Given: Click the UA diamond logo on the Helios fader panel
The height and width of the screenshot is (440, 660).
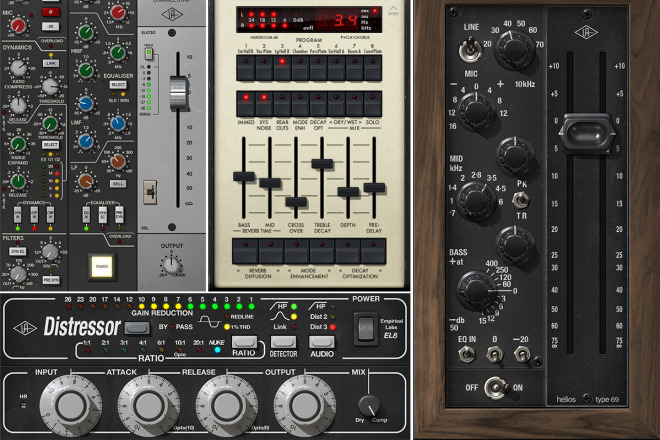Looking at the screenshot, I should click(586, 32).
